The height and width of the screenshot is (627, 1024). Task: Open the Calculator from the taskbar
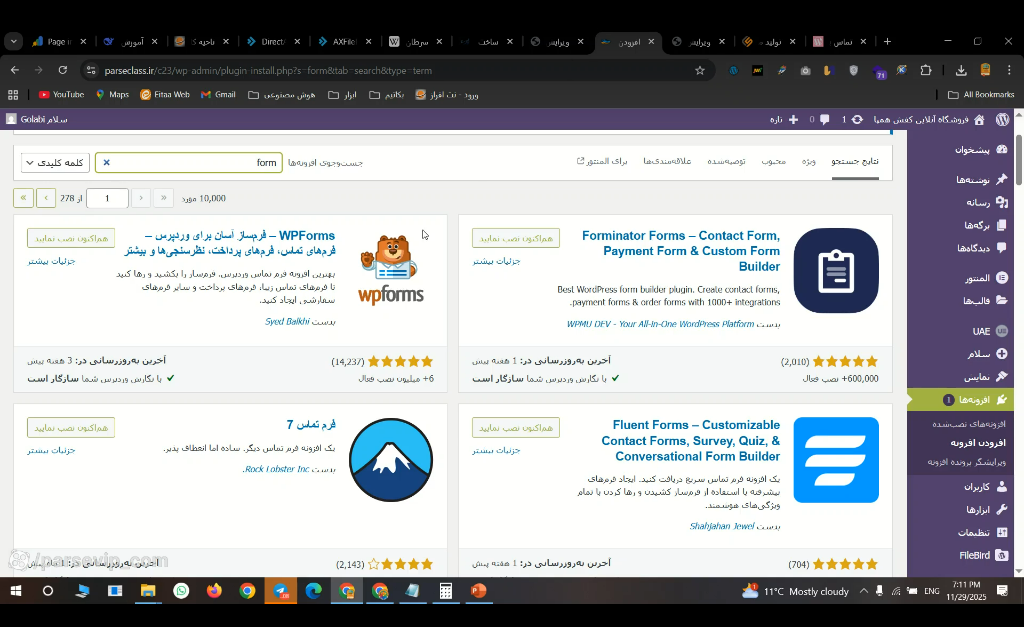click(446, 591)
